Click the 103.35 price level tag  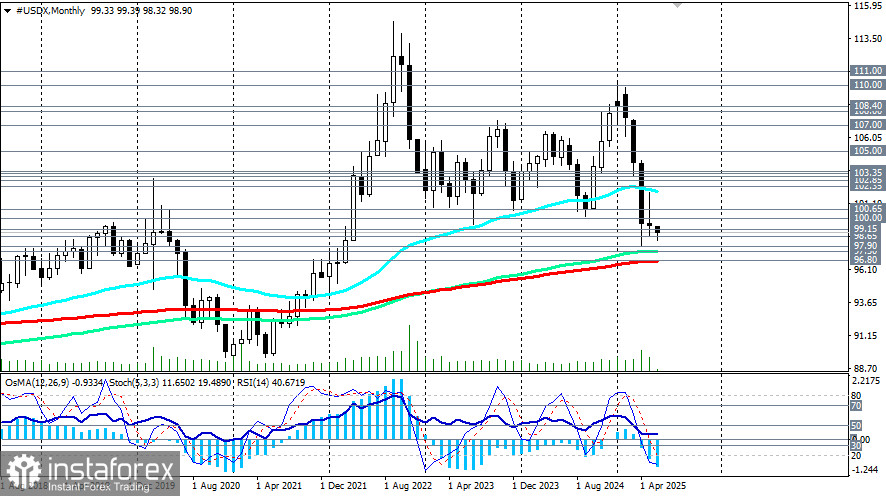coord(866,173)
